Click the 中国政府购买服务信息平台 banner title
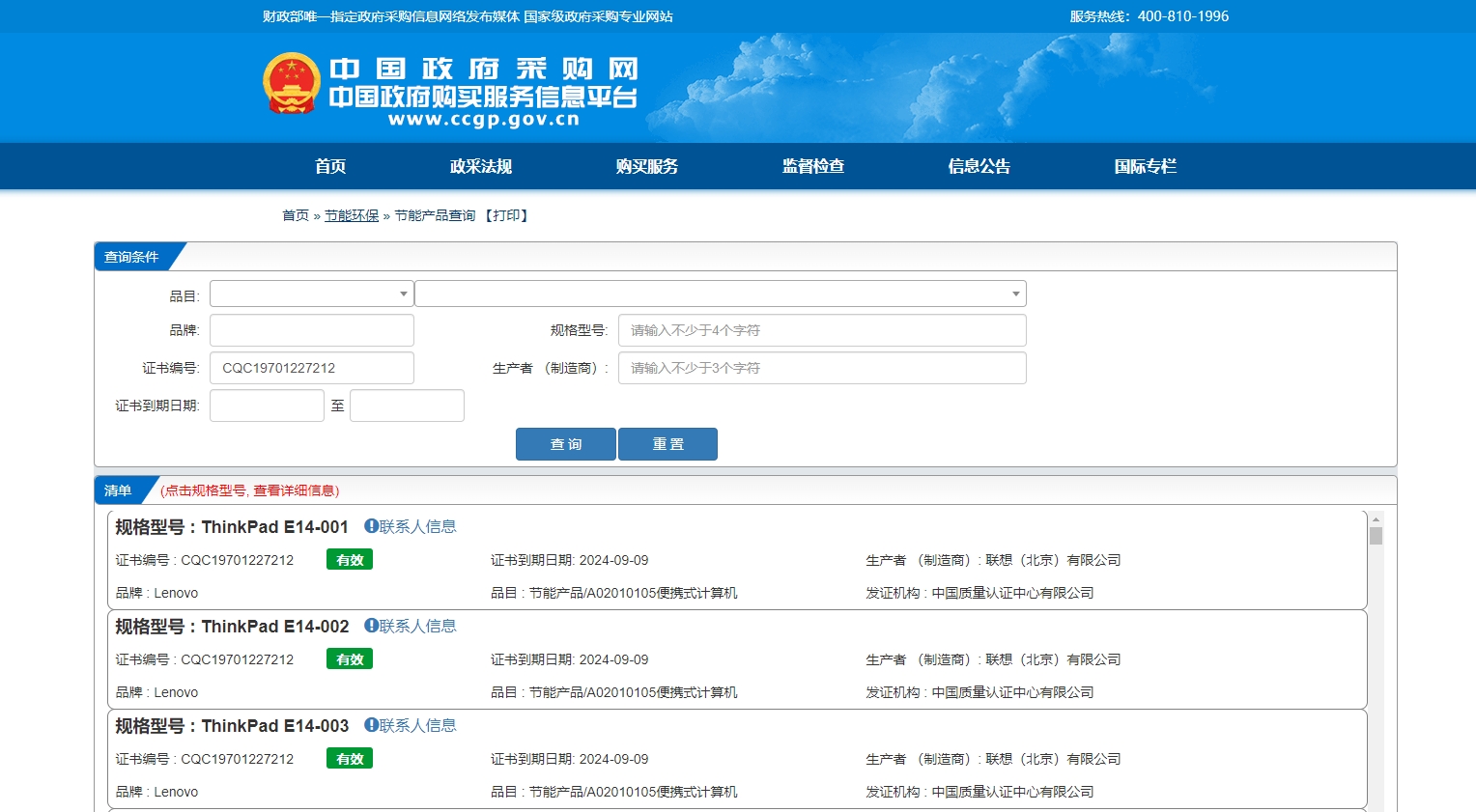 483,97
